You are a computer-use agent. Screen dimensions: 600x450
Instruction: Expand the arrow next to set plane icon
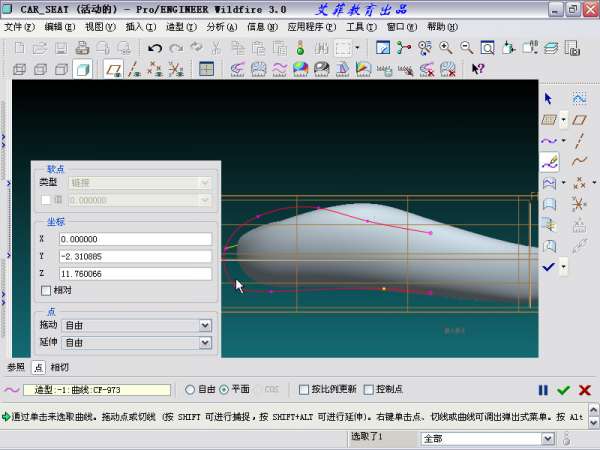click(564, 120)
